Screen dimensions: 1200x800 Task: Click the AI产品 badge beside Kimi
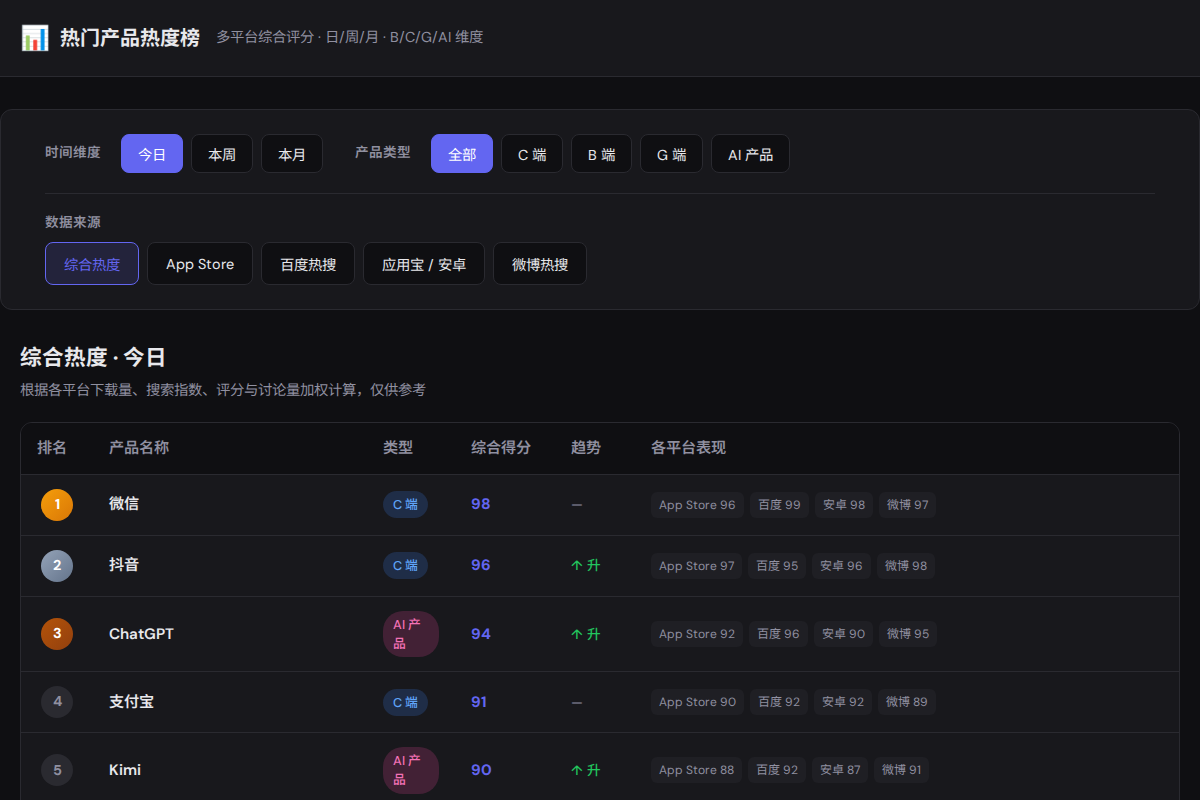pyautogui.click(x=410, y=769)
